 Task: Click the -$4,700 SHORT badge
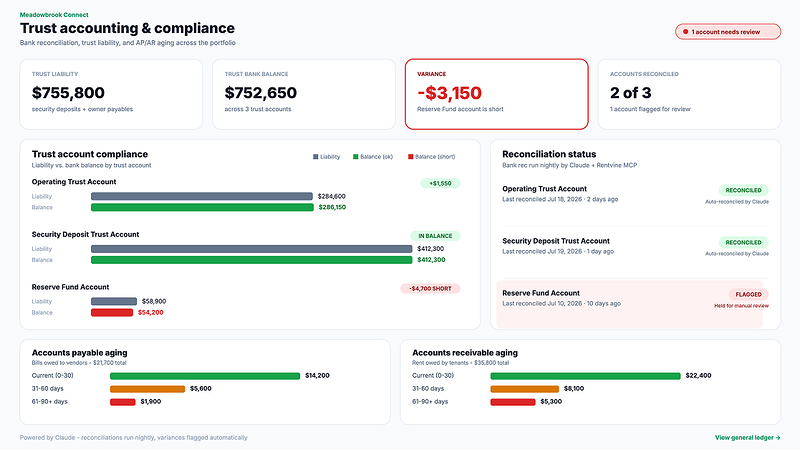(x=431, y=288)
